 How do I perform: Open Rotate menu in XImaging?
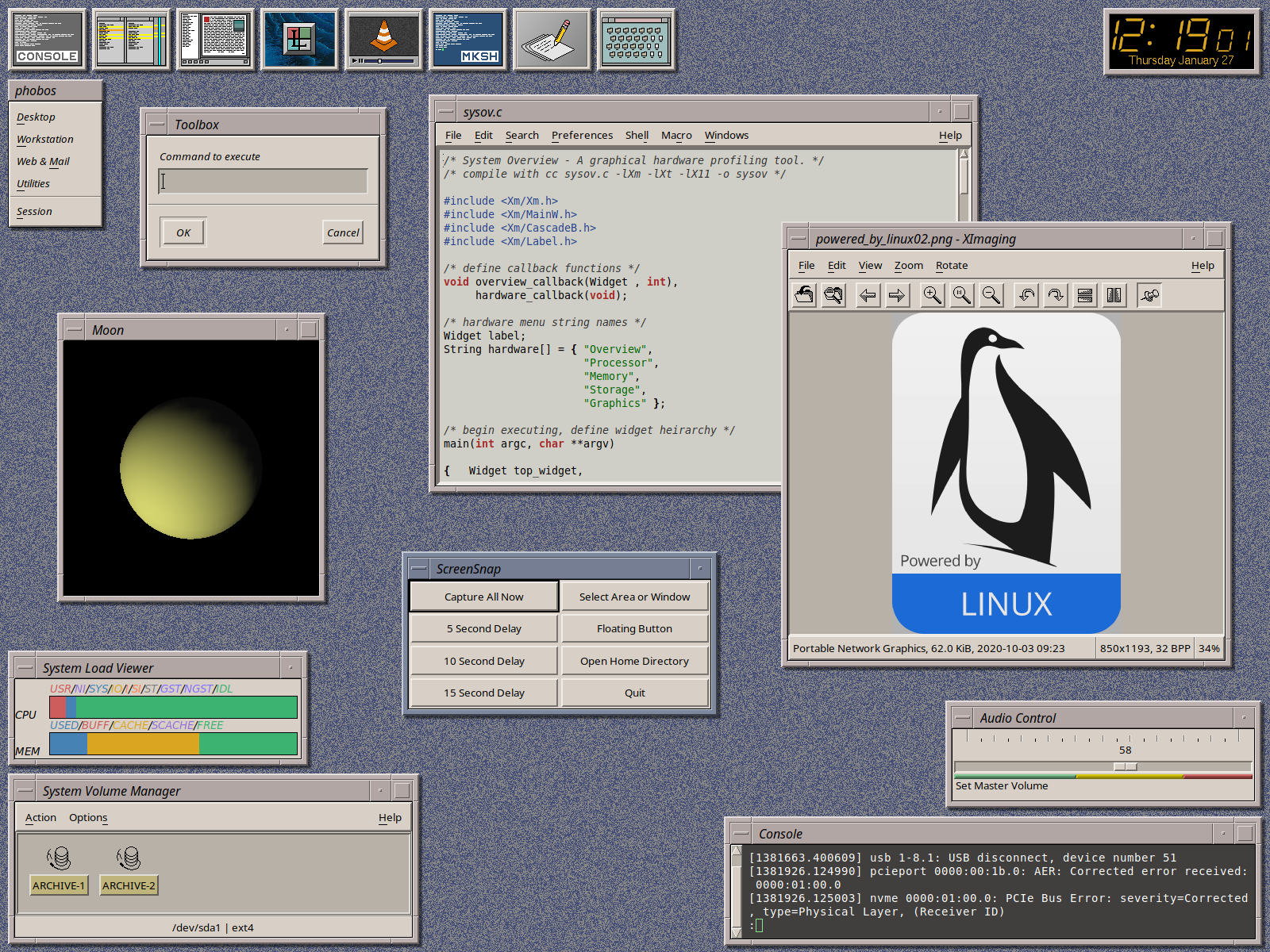pyautogui.click(x=952, y=266)
